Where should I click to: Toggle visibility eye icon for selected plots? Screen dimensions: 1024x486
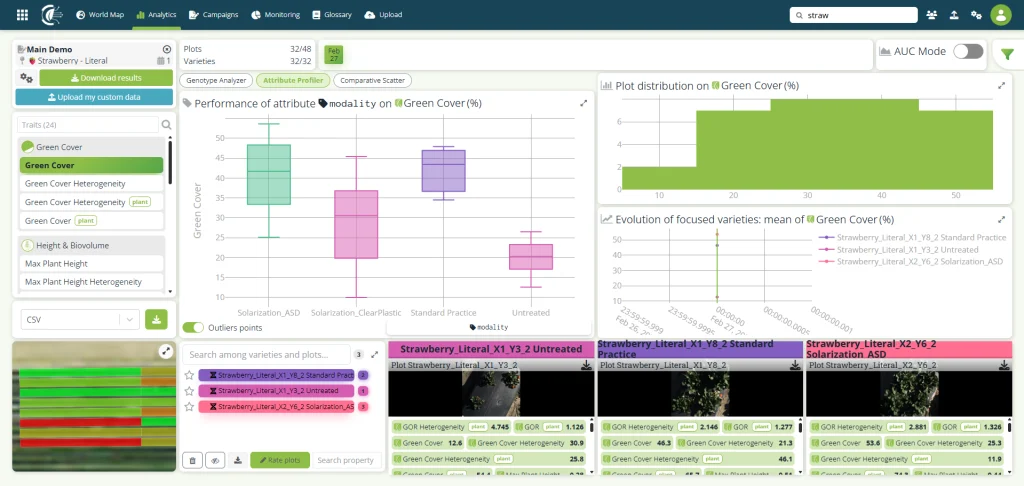pyautogui.click(x=215, y=461)
